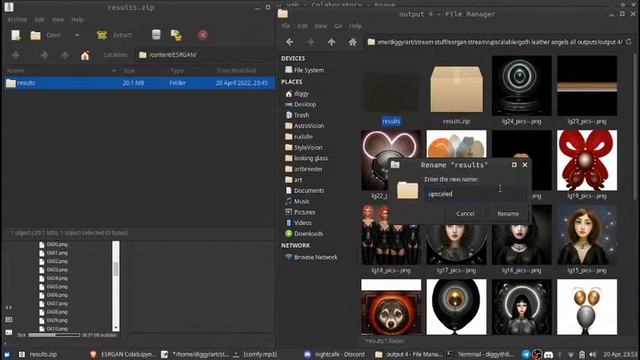
Task: Sort the archive list by Date Modified
Action: [236, 71]
